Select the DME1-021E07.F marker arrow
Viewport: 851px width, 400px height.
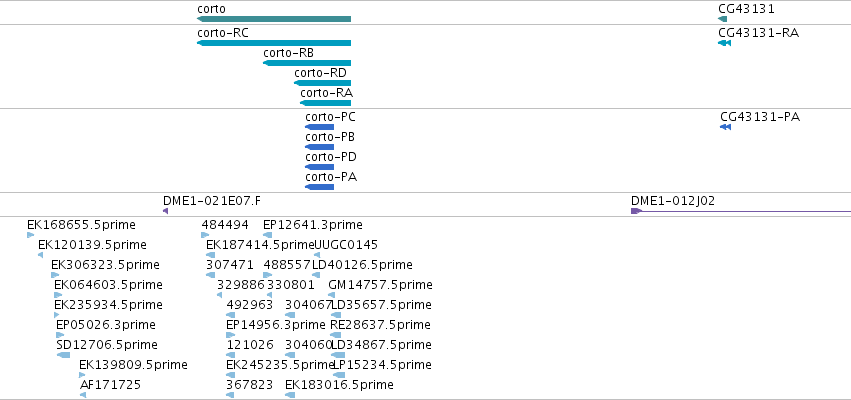166,211
